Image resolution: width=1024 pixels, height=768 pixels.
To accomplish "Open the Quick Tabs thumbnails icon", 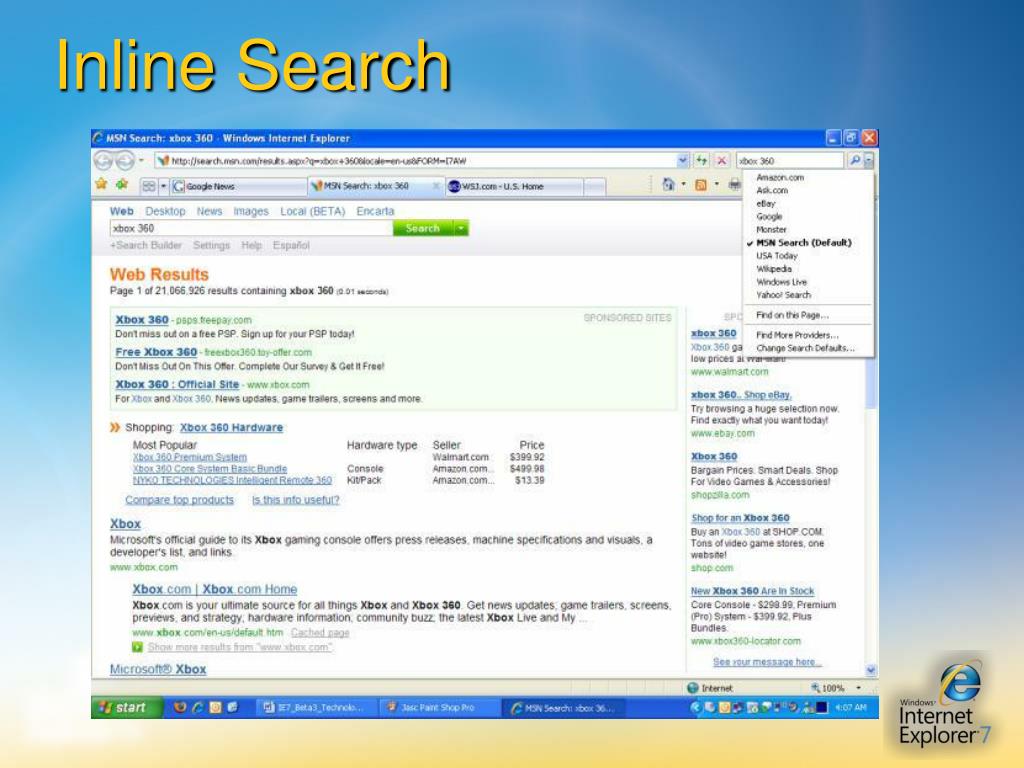I will [x=149, y=186].
